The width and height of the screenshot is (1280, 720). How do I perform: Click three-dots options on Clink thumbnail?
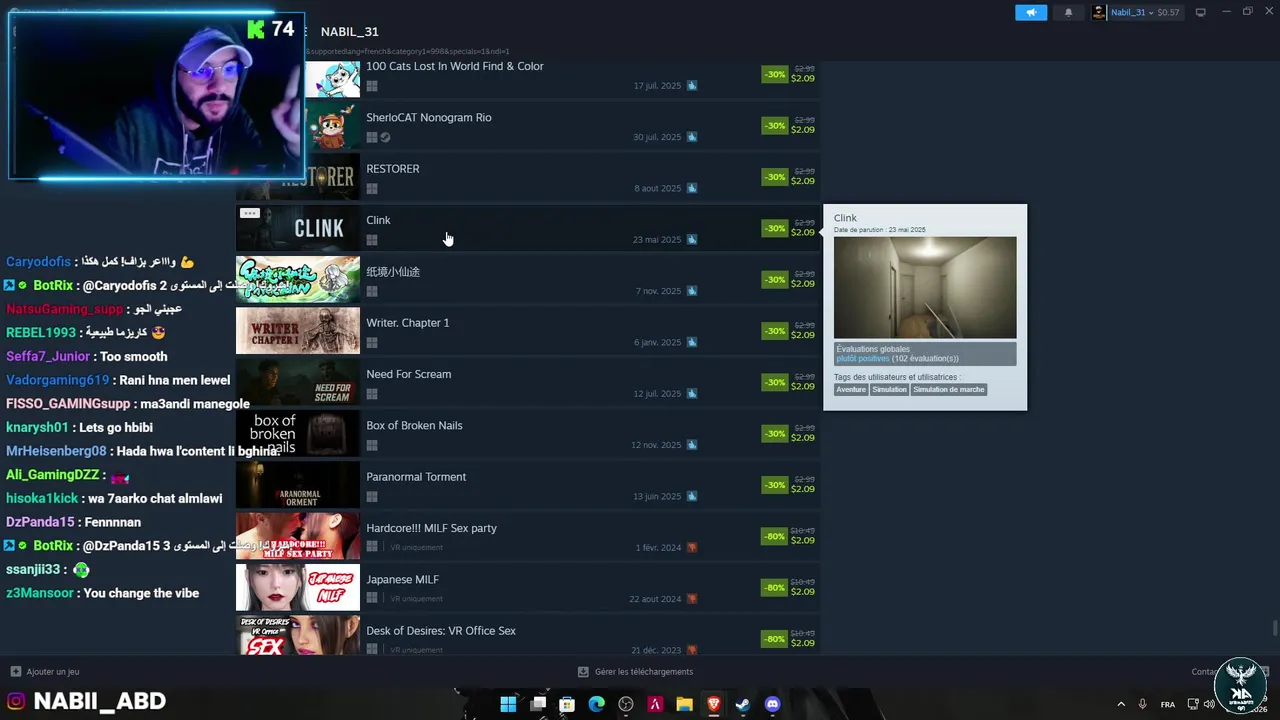[250, 213]
